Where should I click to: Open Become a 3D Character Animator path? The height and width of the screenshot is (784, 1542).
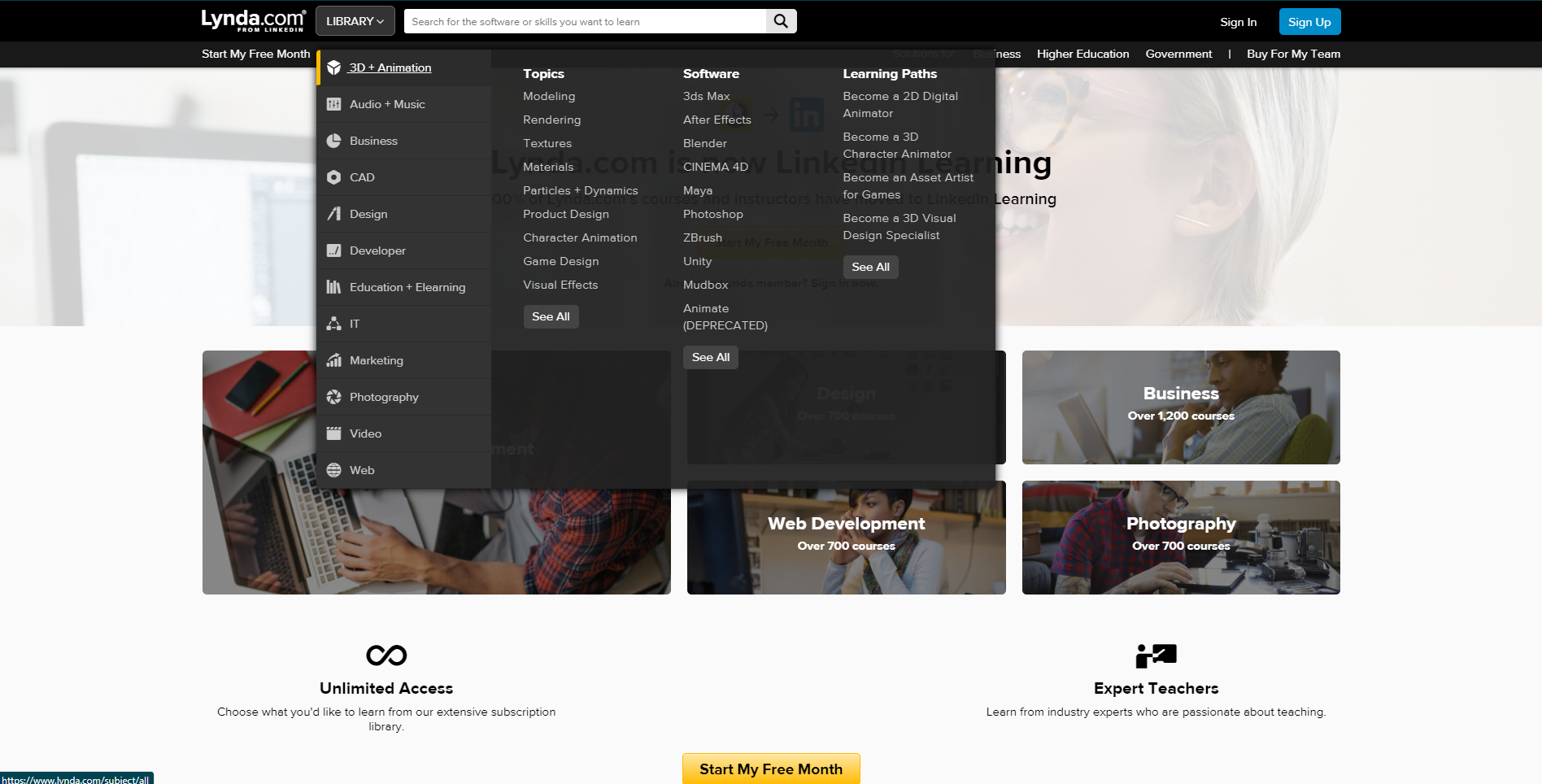[x=897, y=146]
